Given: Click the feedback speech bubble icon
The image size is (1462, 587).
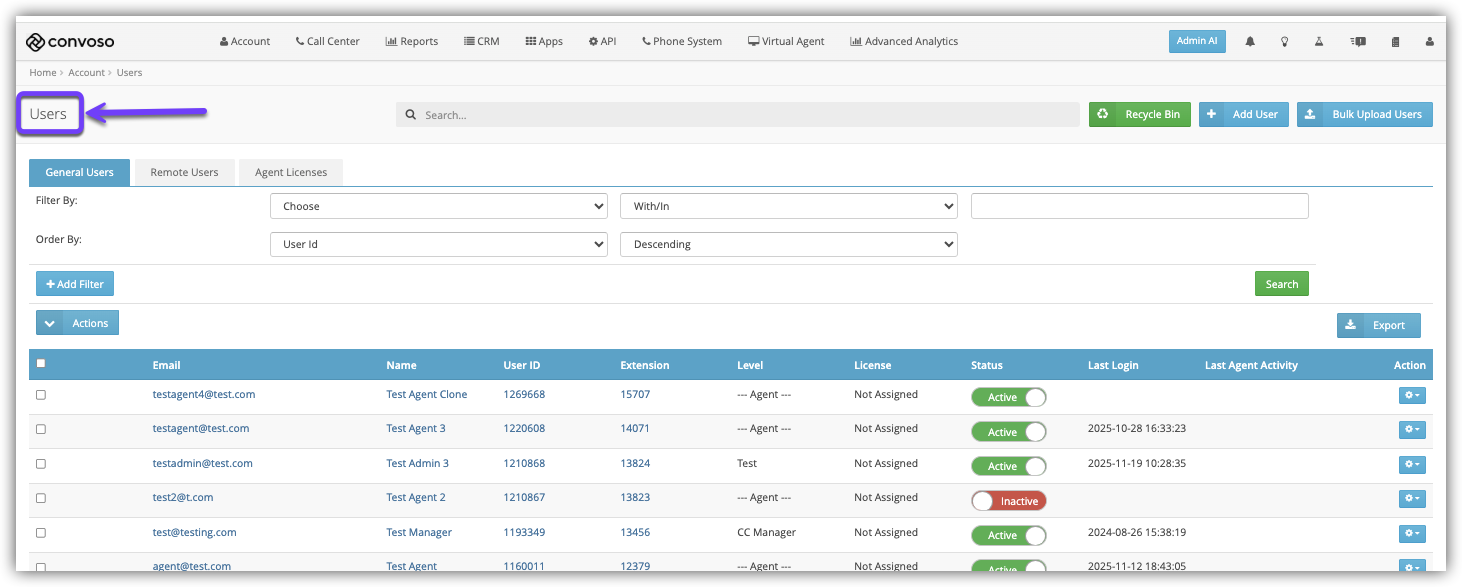Looking at the screenshot, I should [1358, 42].
